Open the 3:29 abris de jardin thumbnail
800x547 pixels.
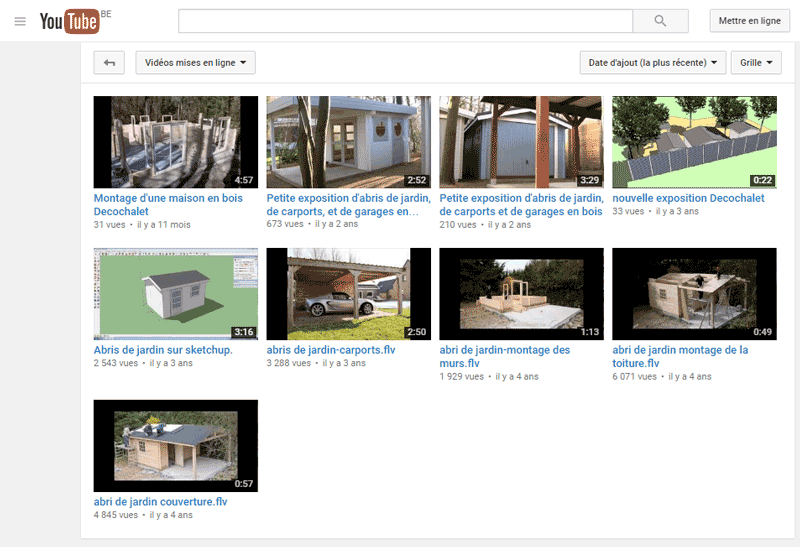point(521,142)
